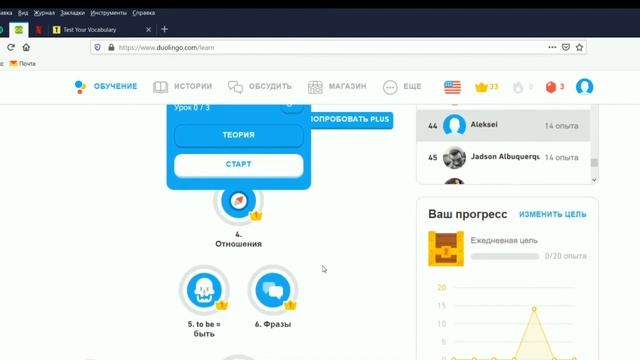Open the tracking protection shield icon

(98, 47)
